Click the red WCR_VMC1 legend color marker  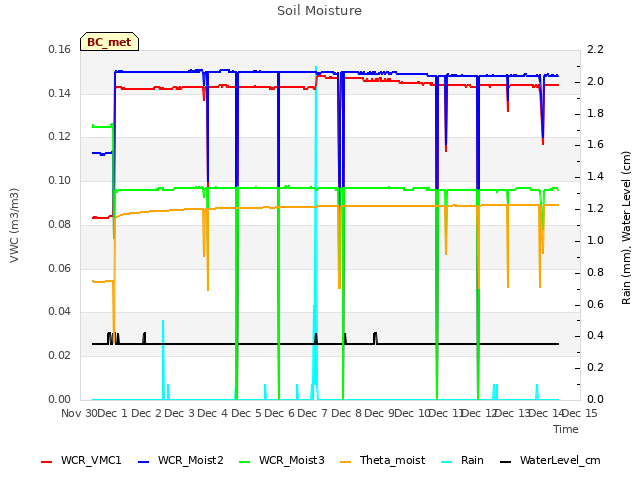[47, 462]
